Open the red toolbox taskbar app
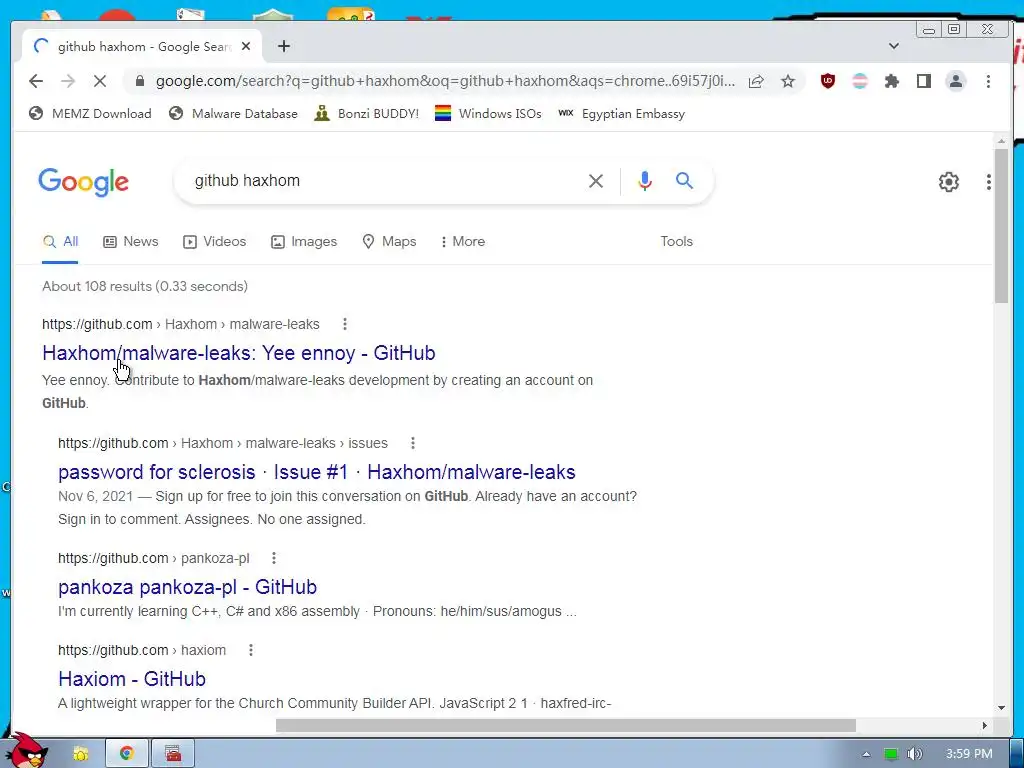Viewport: 1024px width, 768px height. tap(173, 754)
